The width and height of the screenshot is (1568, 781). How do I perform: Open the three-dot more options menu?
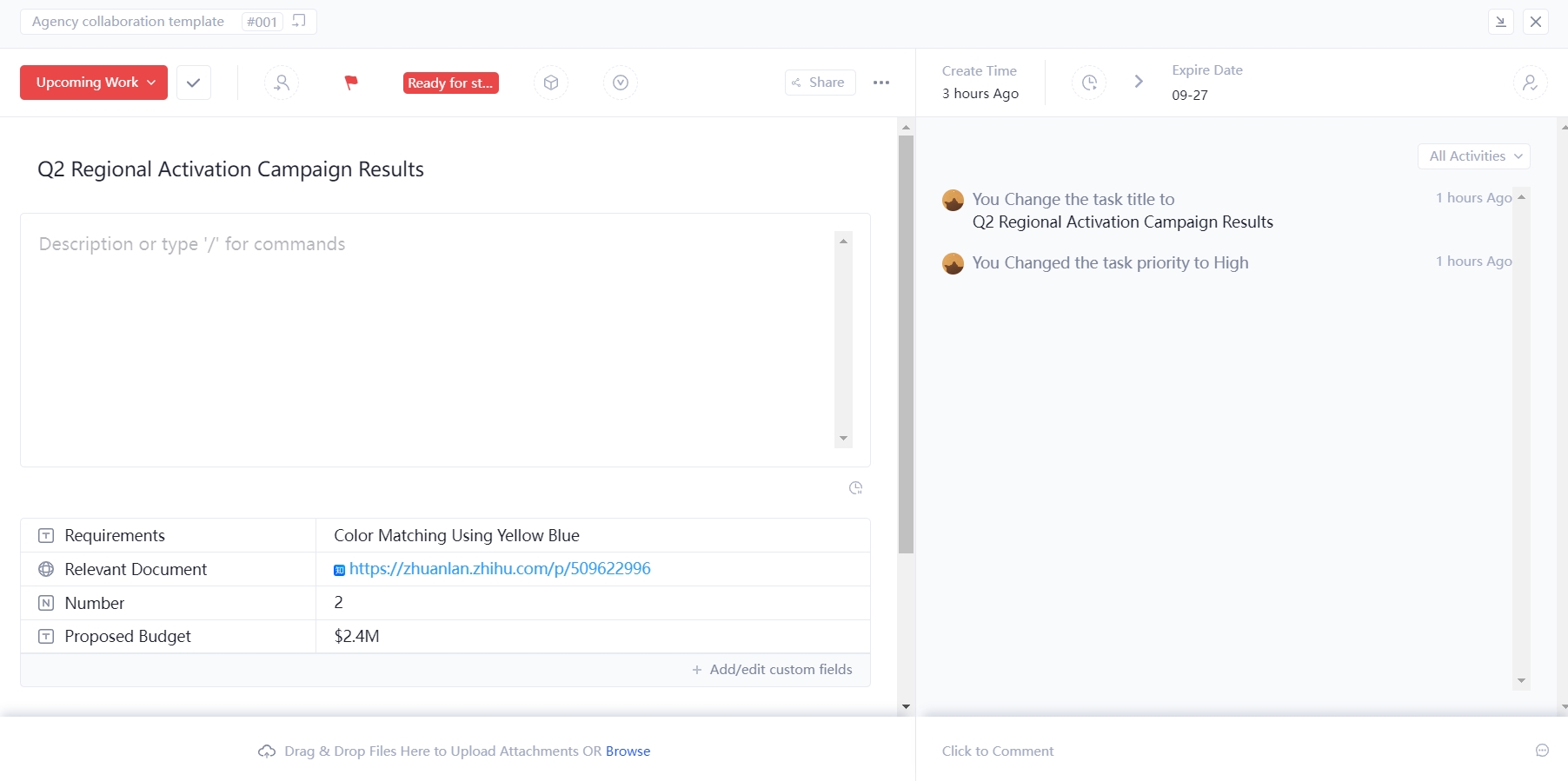click(881, 83)
